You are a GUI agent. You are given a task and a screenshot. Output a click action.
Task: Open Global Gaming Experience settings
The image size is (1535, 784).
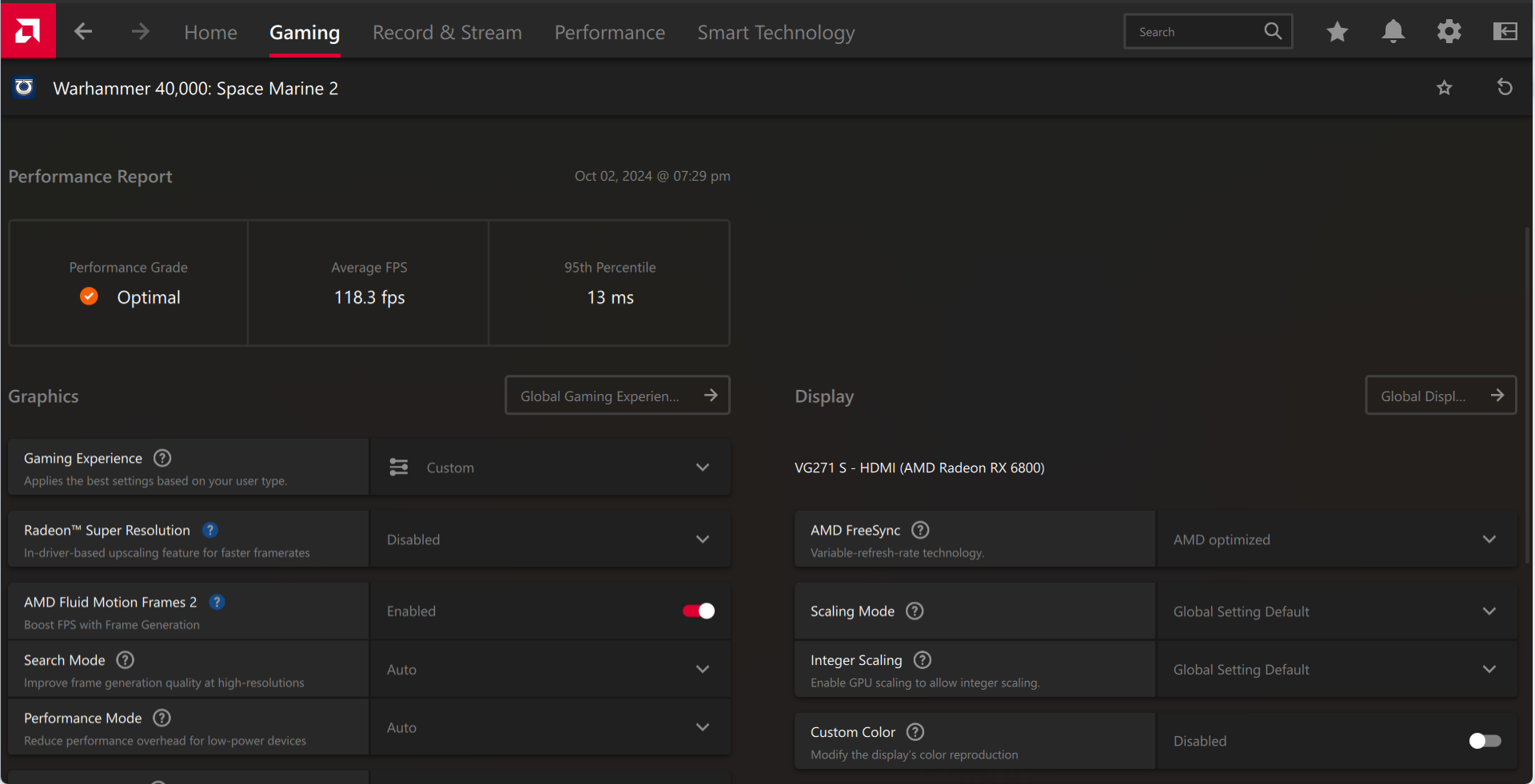pyautogui.click(x=617, y=396)
